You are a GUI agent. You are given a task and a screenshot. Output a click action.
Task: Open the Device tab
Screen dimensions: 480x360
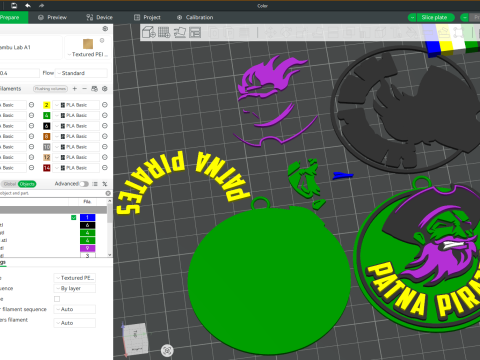pos(99,17)
